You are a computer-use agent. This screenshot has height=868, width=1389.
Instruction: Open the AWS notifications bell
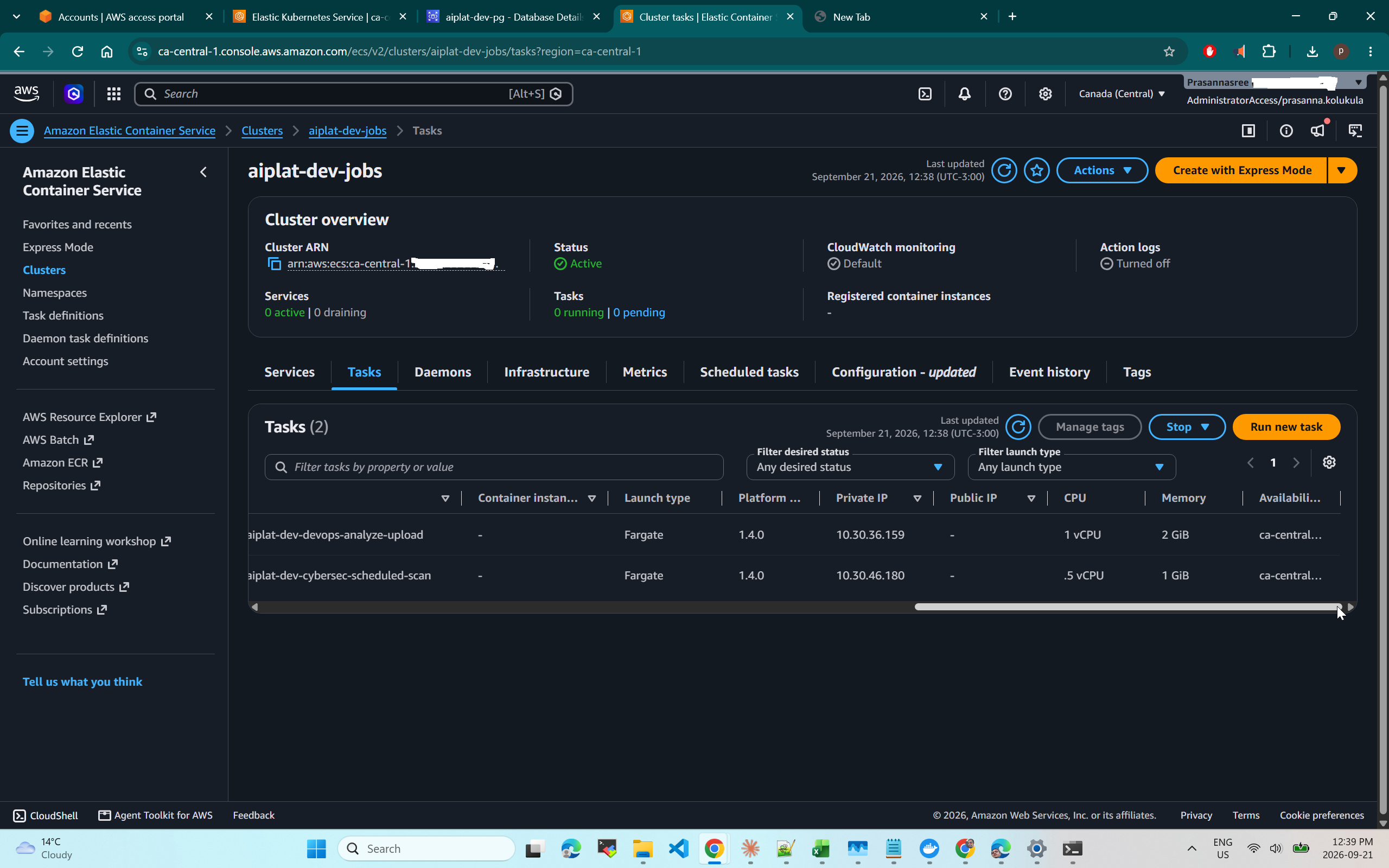964,93
